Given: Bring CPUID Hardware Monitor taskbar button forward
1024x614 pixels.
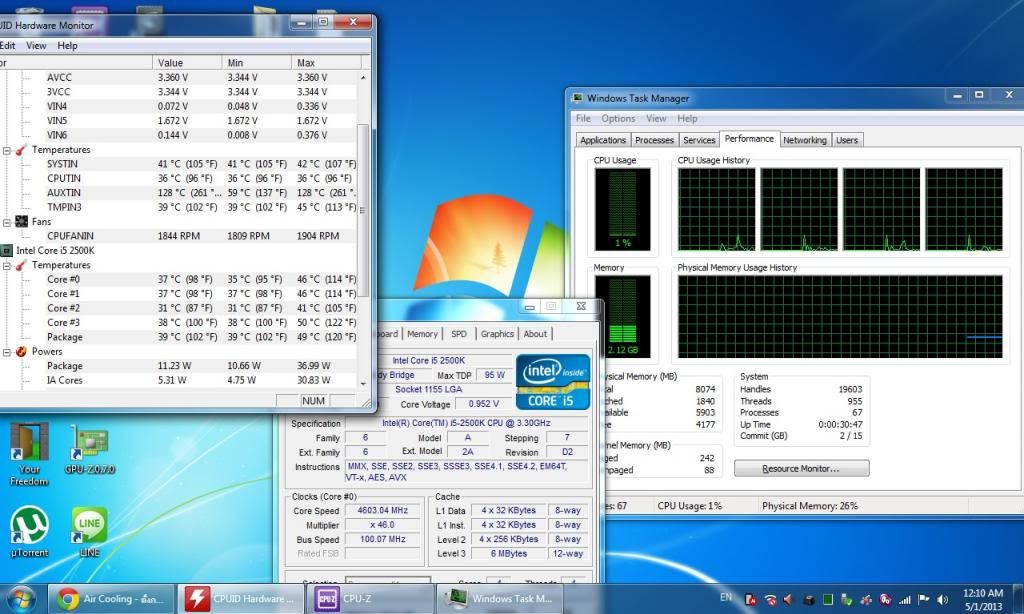Looking at the screenshot, I should pyautogui.click(x=240, y=598).
